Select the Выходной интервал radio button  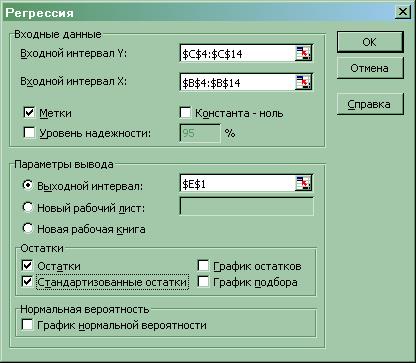pyautogui.click(x=28, y=185)
